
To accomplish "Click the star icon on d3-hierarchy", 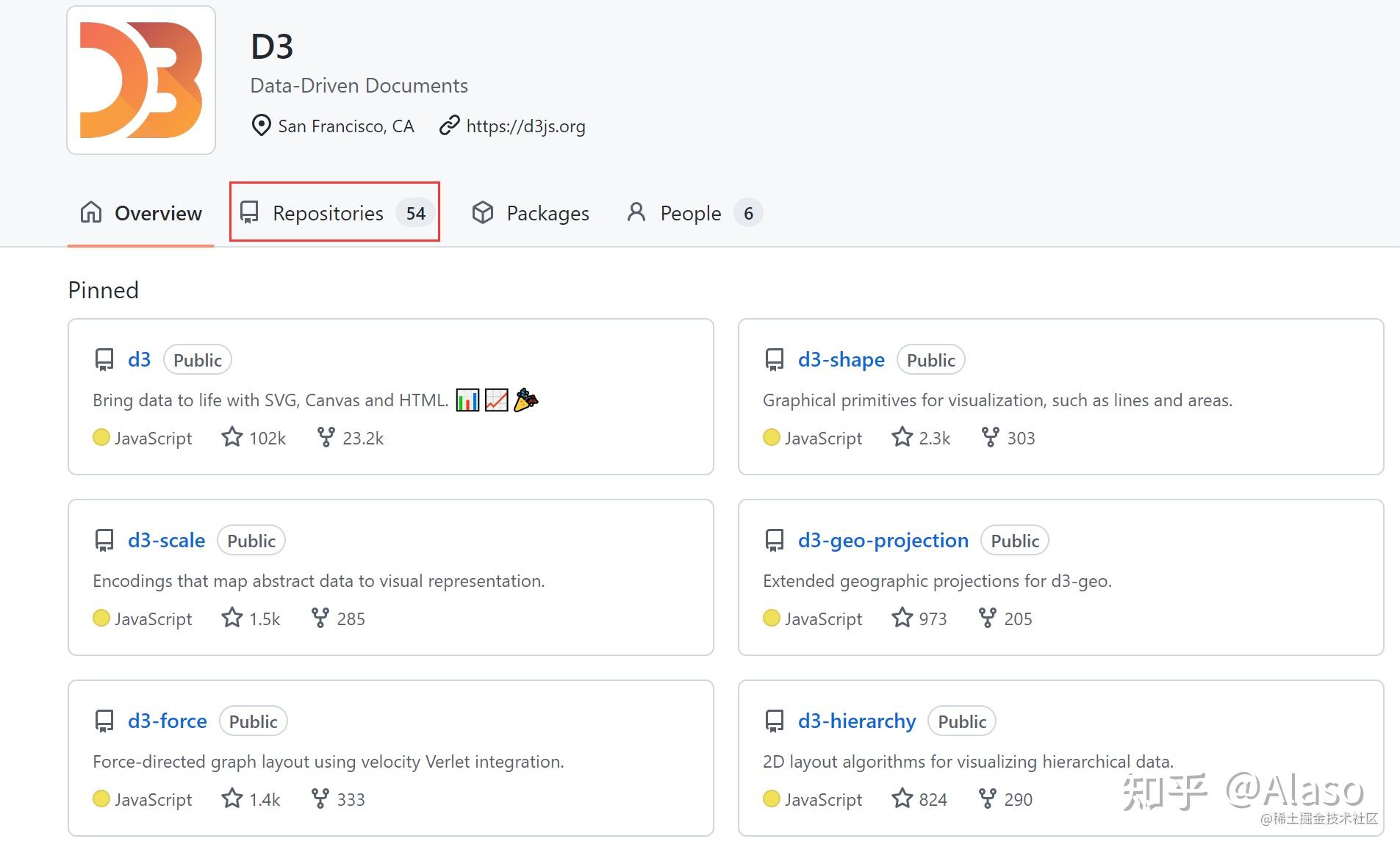I will (902, 799).
